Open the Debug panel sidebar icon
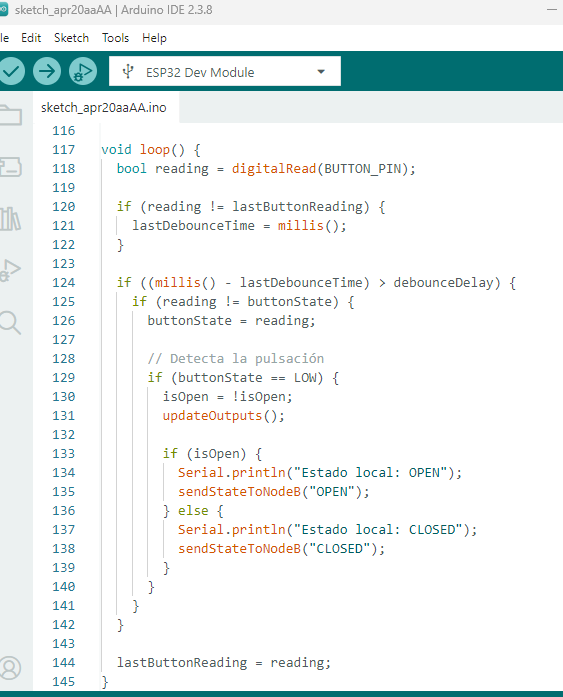This screenshot has height=697, width=563. (x=11, y=270)
